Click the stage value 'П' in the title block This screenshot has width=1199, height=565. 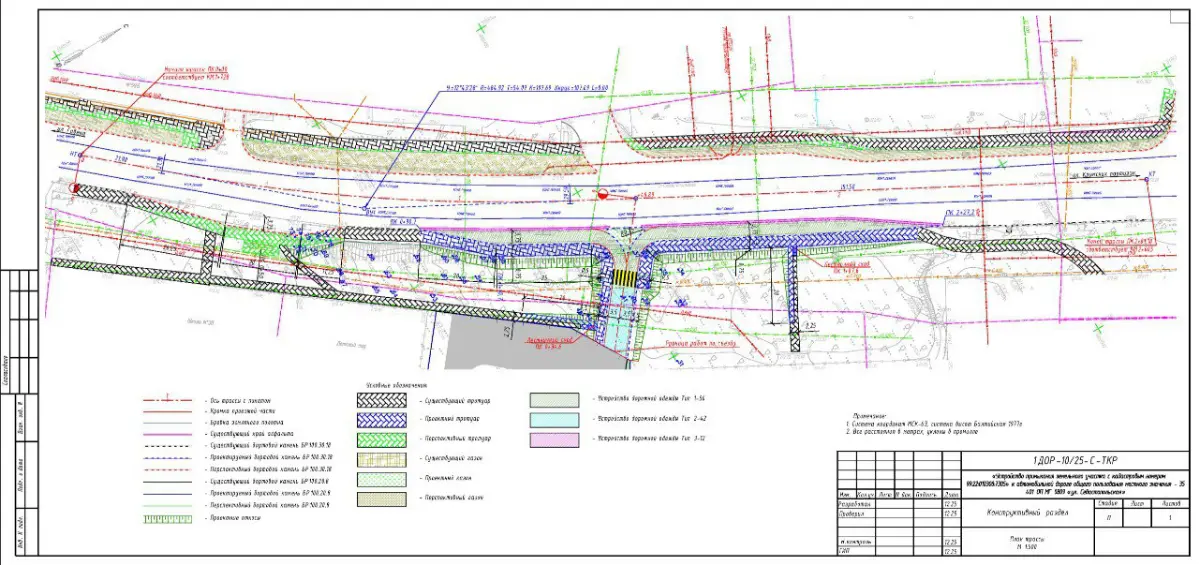pos(1108,517)
